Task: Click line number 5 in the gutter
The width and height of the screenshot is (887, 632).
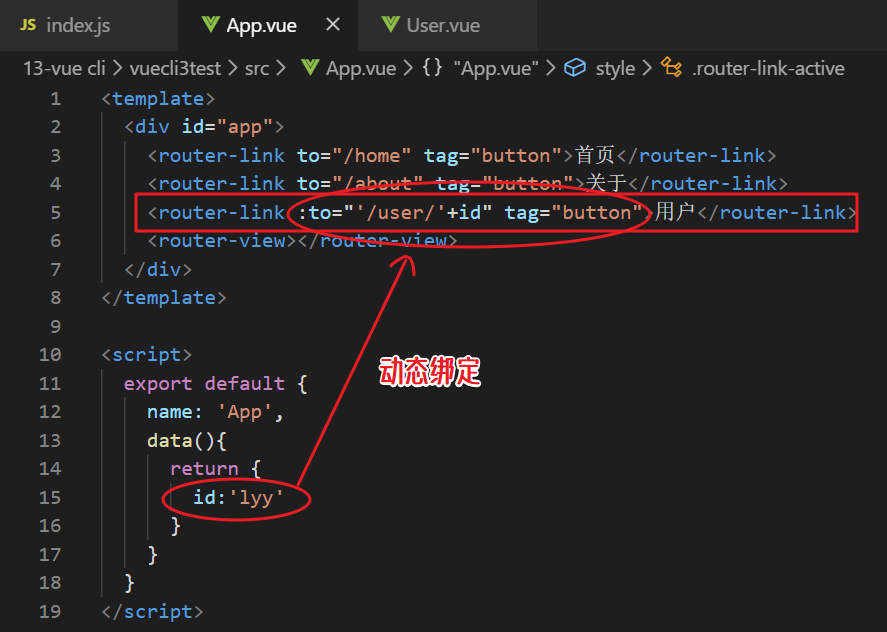Action: point(55,213)
